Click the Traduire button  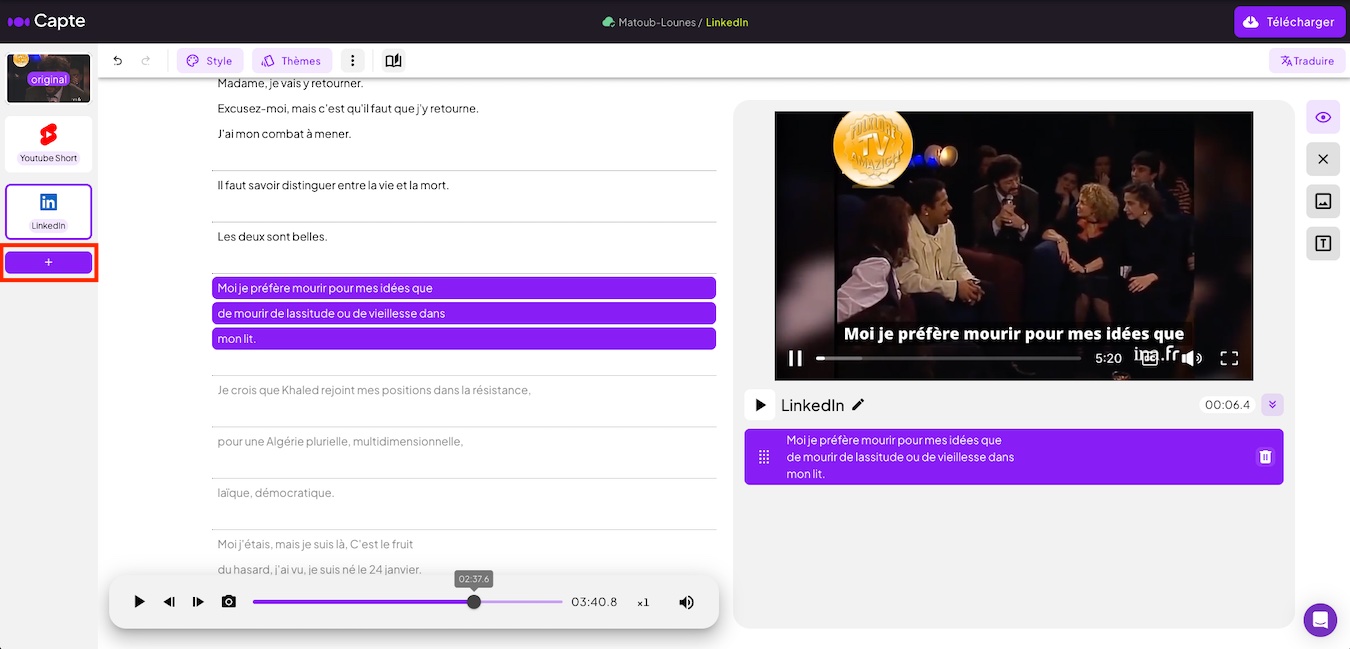pos(1307,61)
